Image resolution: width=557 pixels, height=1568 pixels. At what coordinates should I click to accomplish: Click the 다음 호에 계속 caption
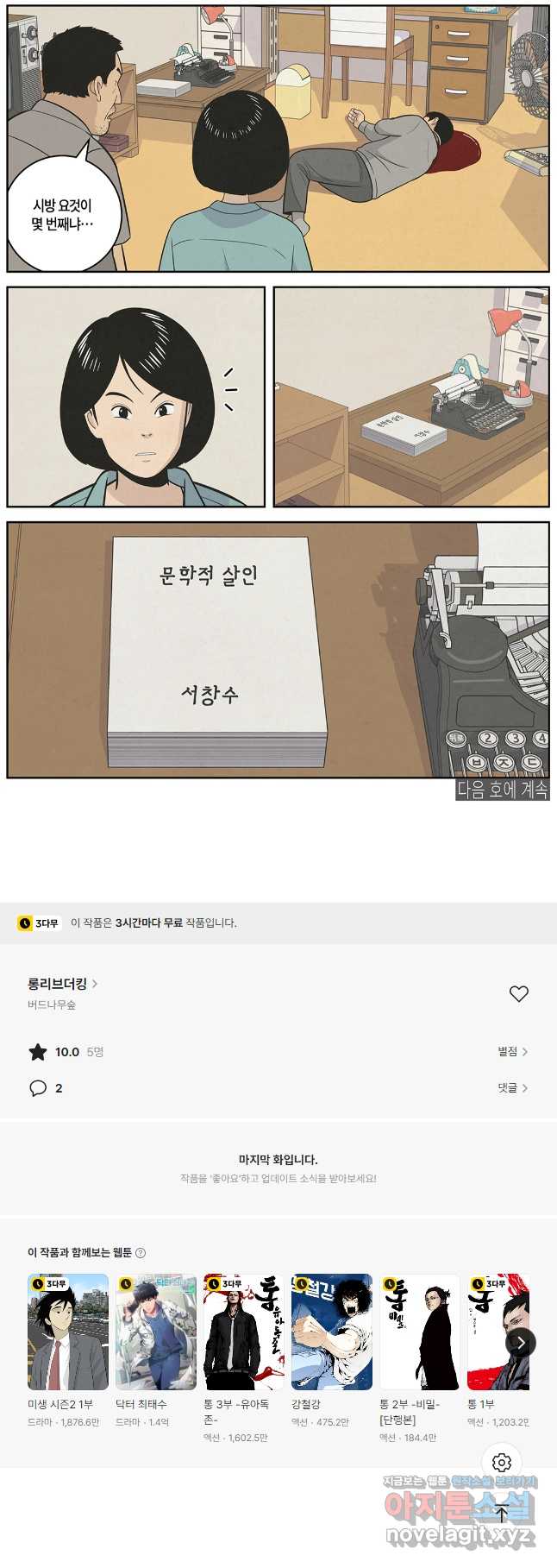[x=503, y=789]
